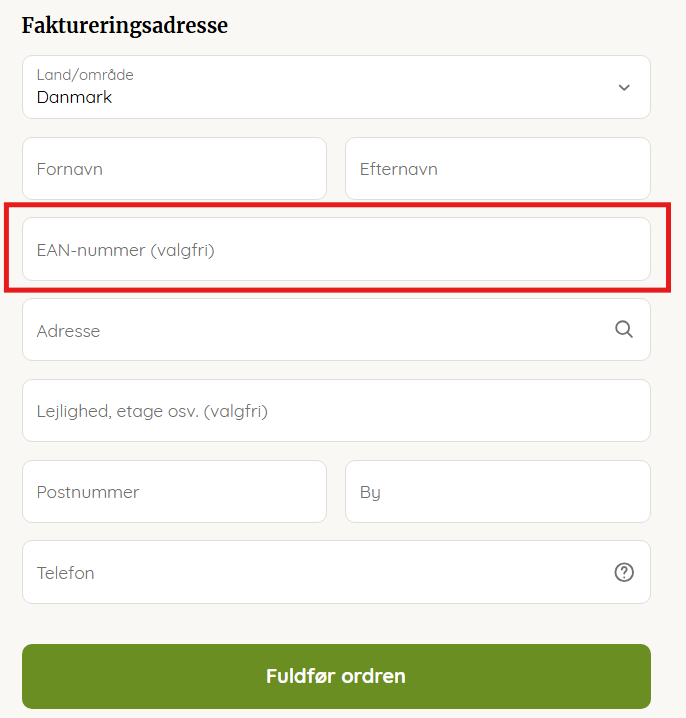This screenshot has width=686, height=718.
Task: Select the EAN-nummer (valgfri) field
Action: point(336,250)
